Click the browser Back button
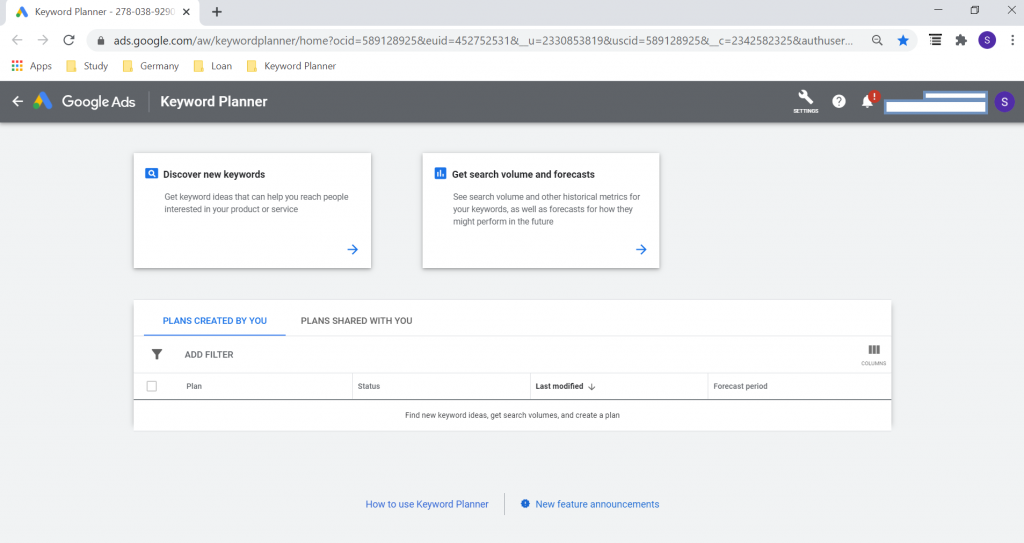 point(17,40)
